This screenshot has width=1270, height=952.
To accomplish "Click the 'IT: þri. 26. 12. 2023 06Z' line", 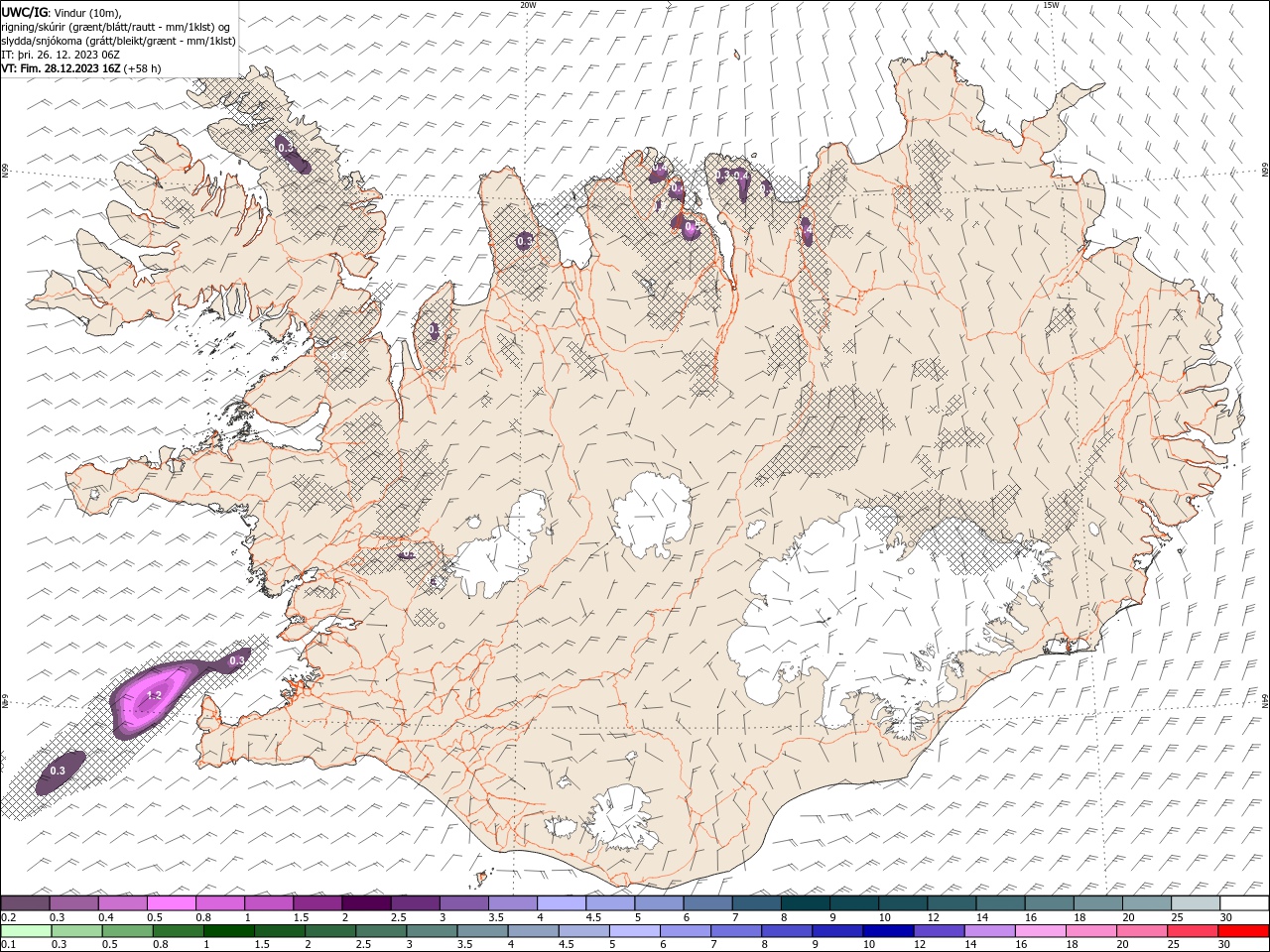I will [x=61, y=55].
